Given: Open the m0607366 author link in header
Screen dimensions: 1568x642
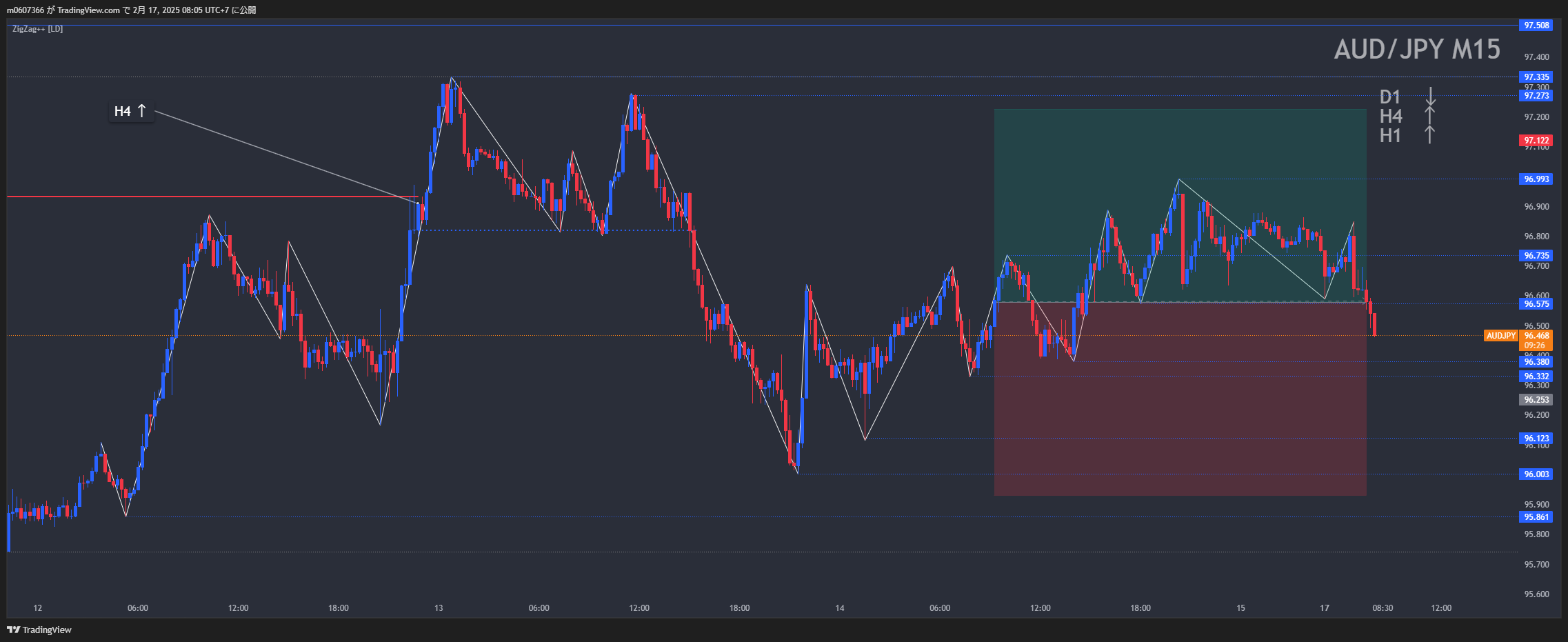Looking at the screenshot, I should pos(26,10).
